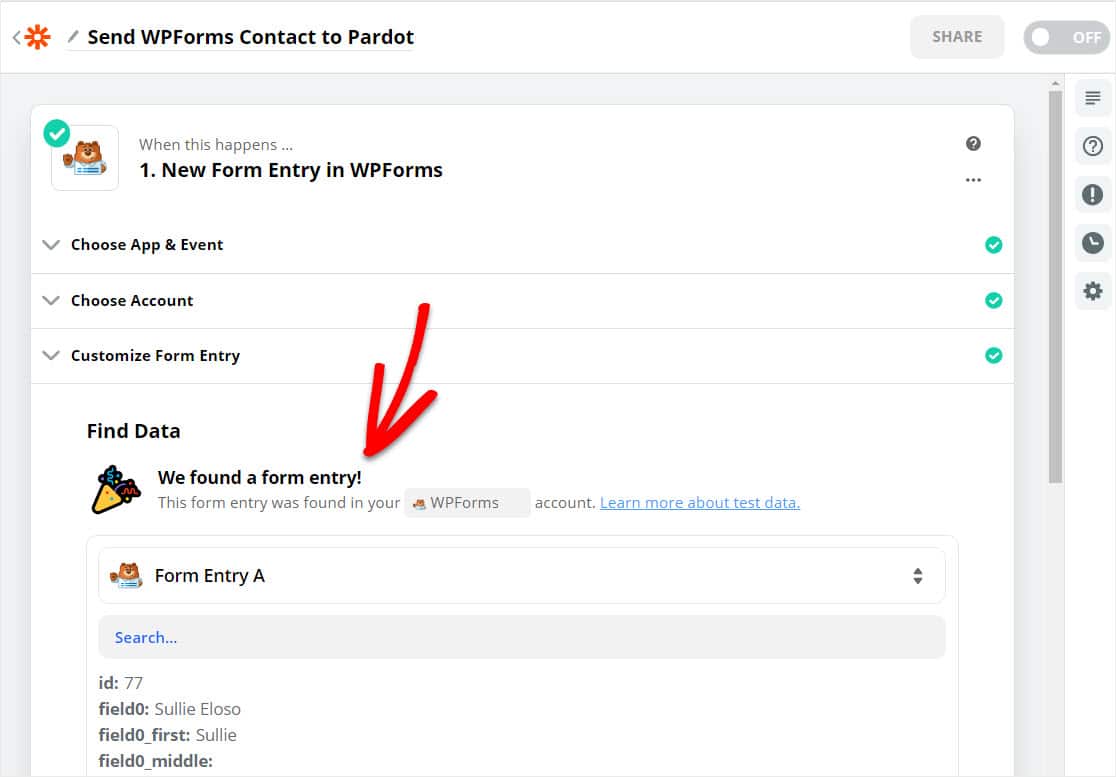Click the SHARE button
This screenshot has width=1116, height=777.
[x=956, y=37]
